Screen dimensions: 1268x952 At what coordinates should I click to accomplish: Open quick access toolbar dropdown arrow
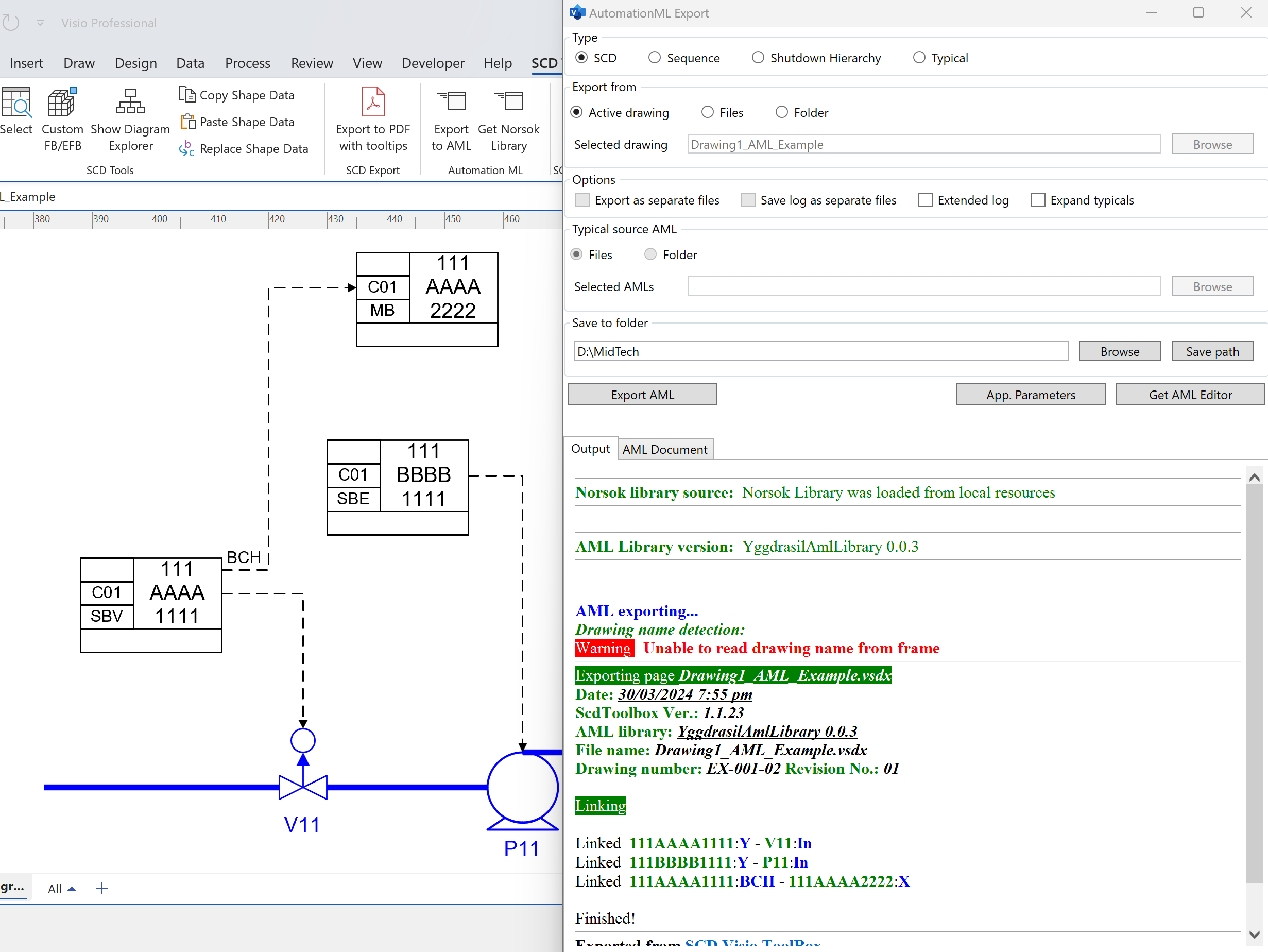(40, 23)
